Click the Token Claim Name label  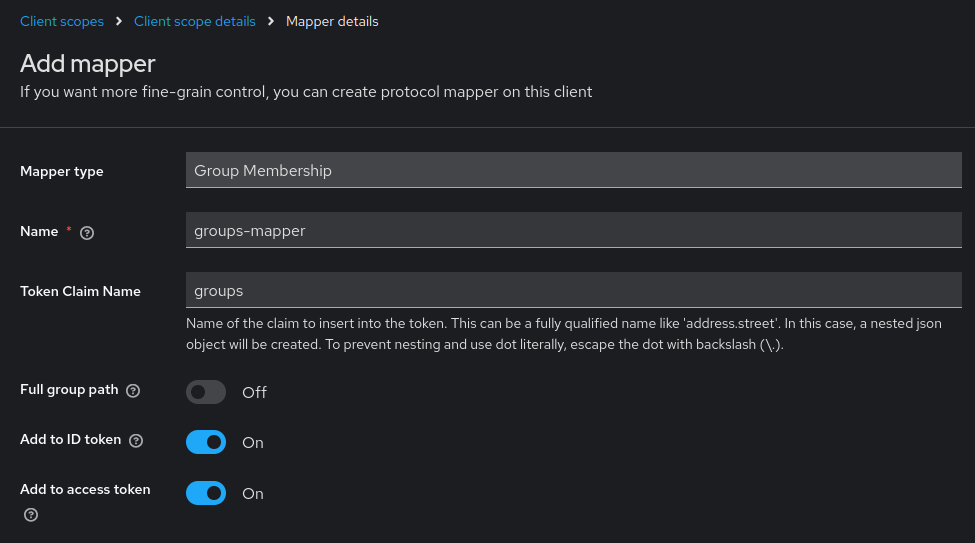[80, 291]
